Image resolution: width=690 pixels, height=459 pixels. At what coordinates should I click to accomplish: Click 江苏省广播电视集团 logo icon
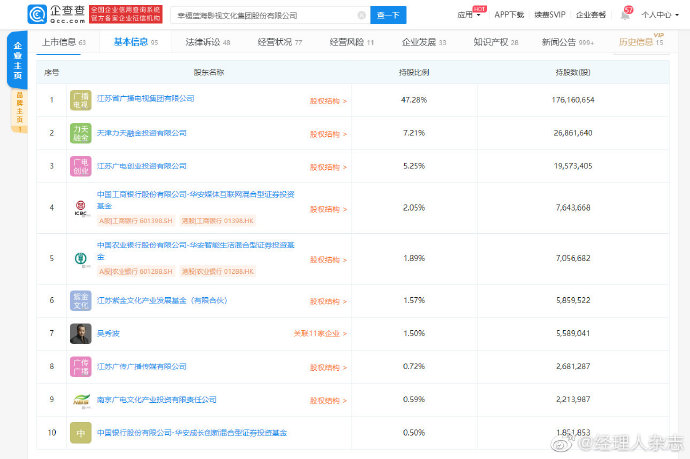click(x=81, y=100)
